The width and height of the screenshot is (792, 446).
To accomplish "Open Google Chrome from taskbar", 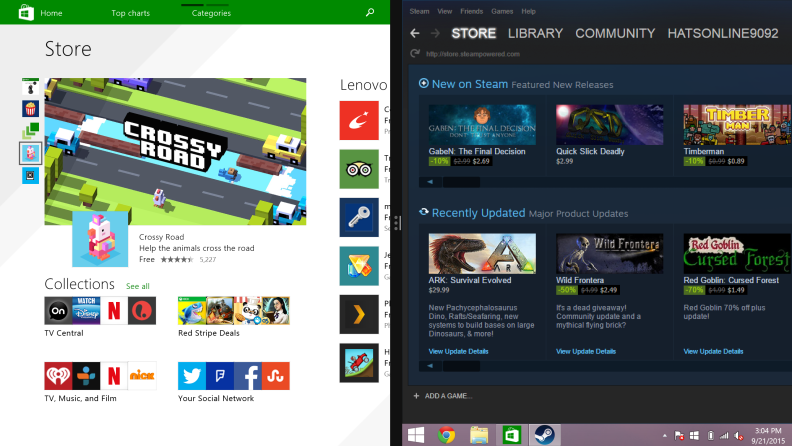I will (x=447, y=435).
